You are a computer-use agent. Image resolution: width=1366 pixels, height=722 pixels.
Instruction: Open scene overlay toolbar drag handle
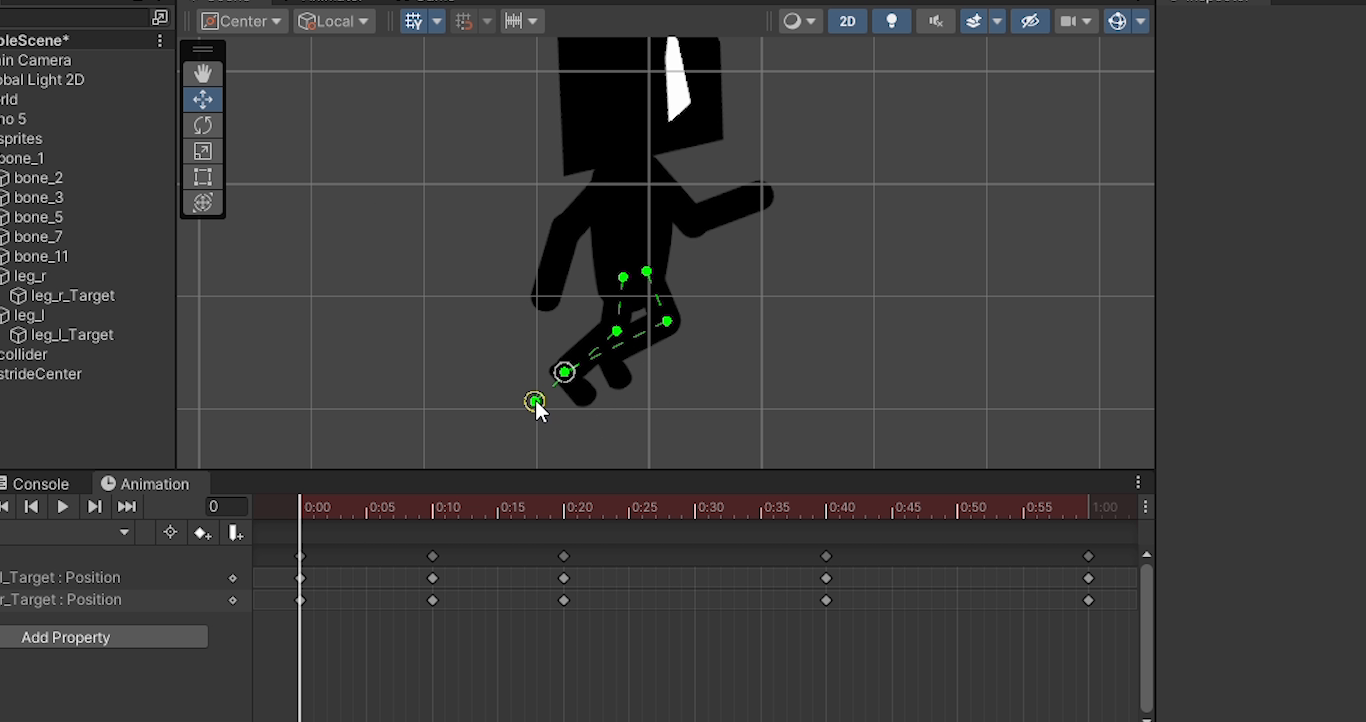point(203,49)
